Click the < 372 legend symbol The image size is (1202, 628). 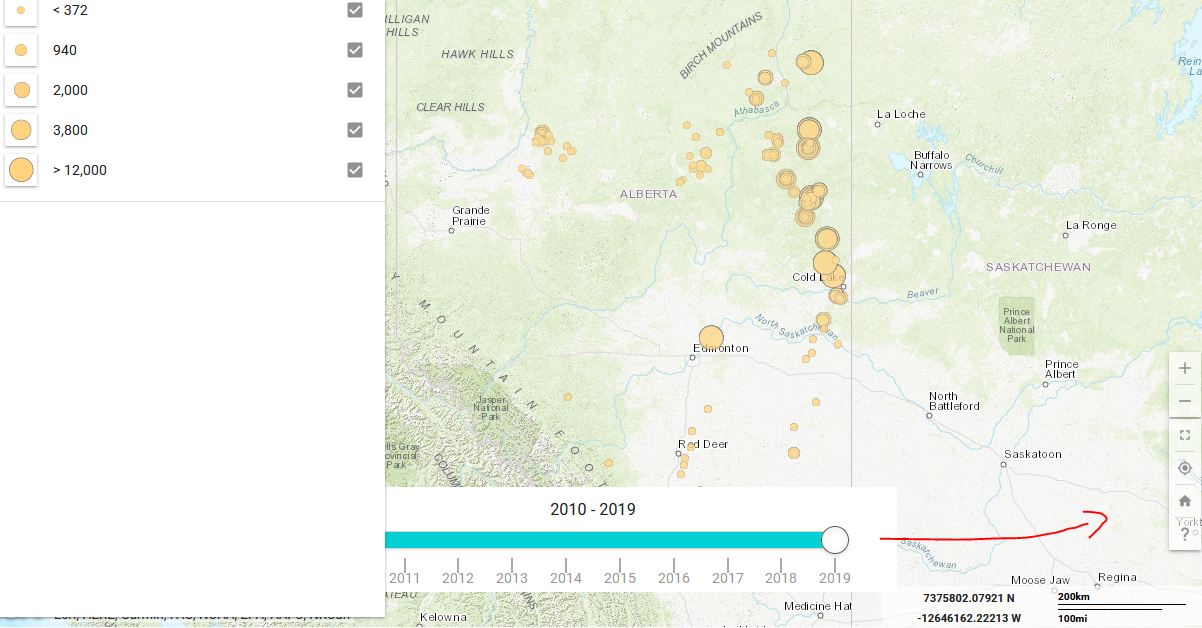[x=21, y=10]
